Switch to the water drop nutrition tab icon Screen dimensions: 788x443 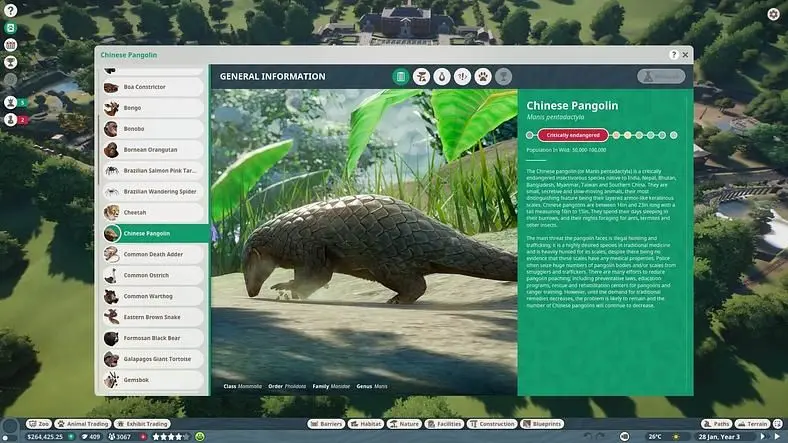[x=442, y=76]
